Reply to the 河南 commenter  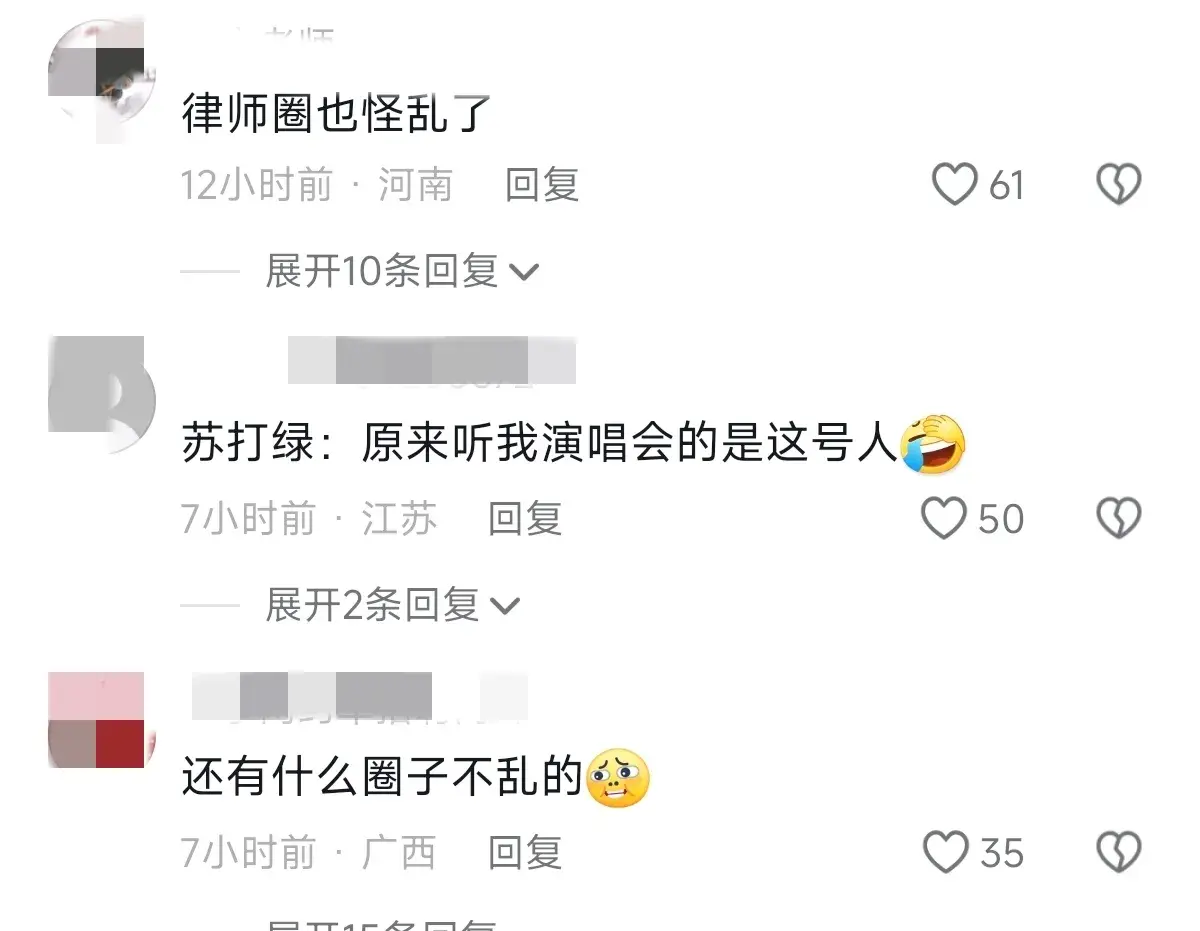pyautogui.click(x=542, y=185)
